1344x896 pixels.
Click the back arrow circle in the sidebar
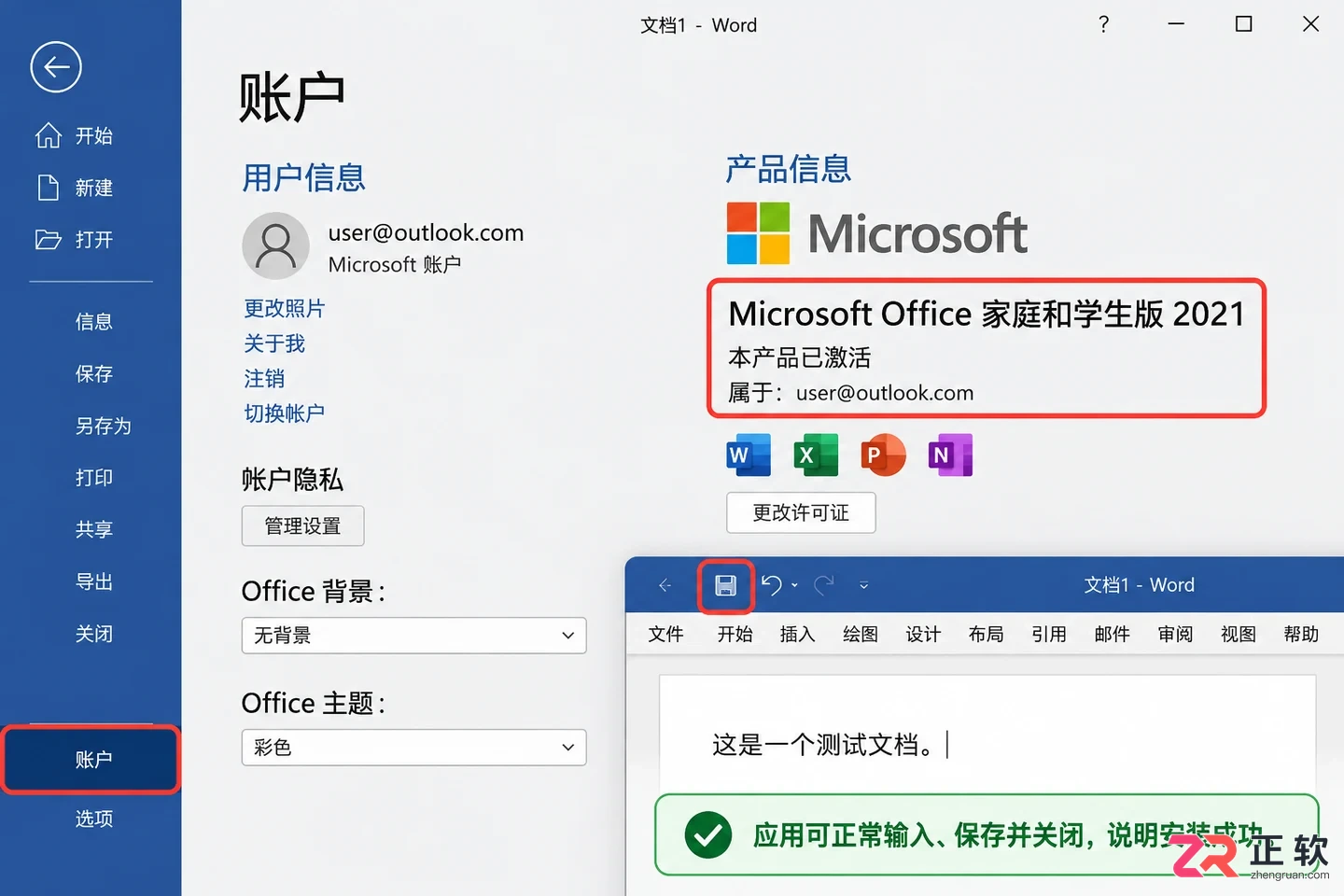[x=56, y=67]
